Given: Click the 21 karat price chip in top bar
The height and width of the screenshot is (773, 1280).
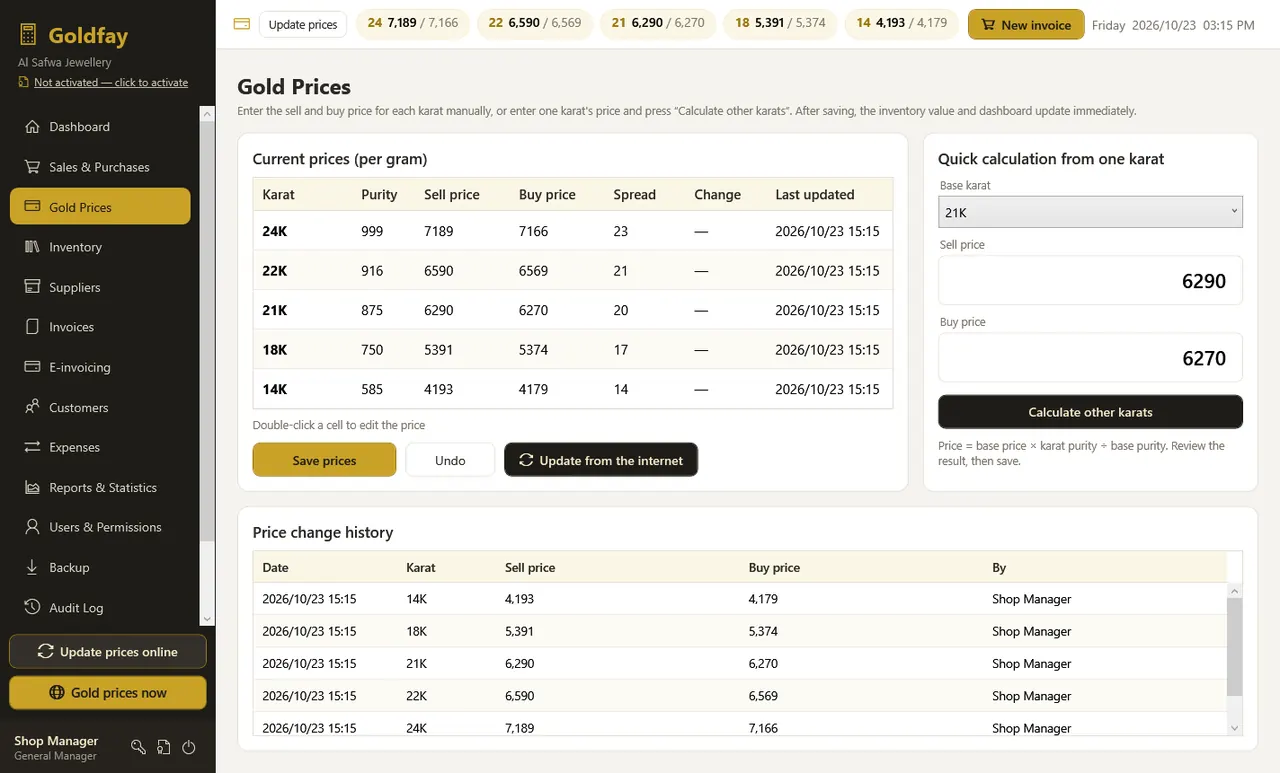Looking at the screenshot, I should (x=658, y=24).
